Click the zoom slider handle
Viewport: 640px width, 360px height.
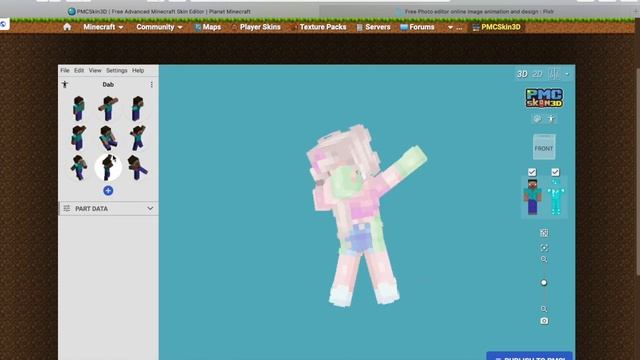(x=544, y=282)
